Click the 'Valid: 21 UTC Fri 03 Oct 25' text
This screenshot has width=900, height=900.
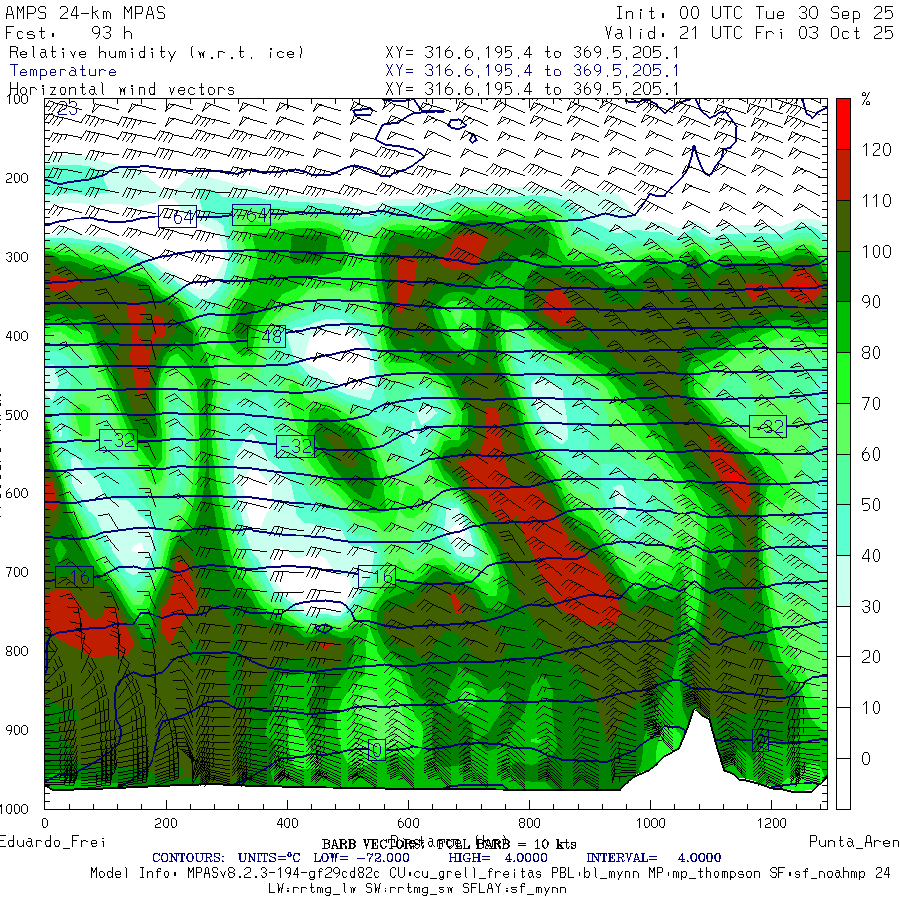[x=749, y=33]
